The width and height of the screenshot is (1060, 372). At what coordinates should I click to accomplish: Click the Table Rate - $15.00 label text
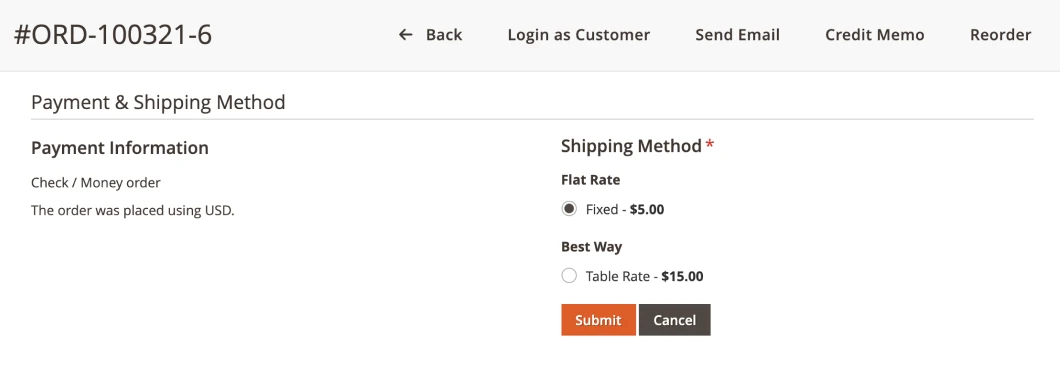[644, 276]
